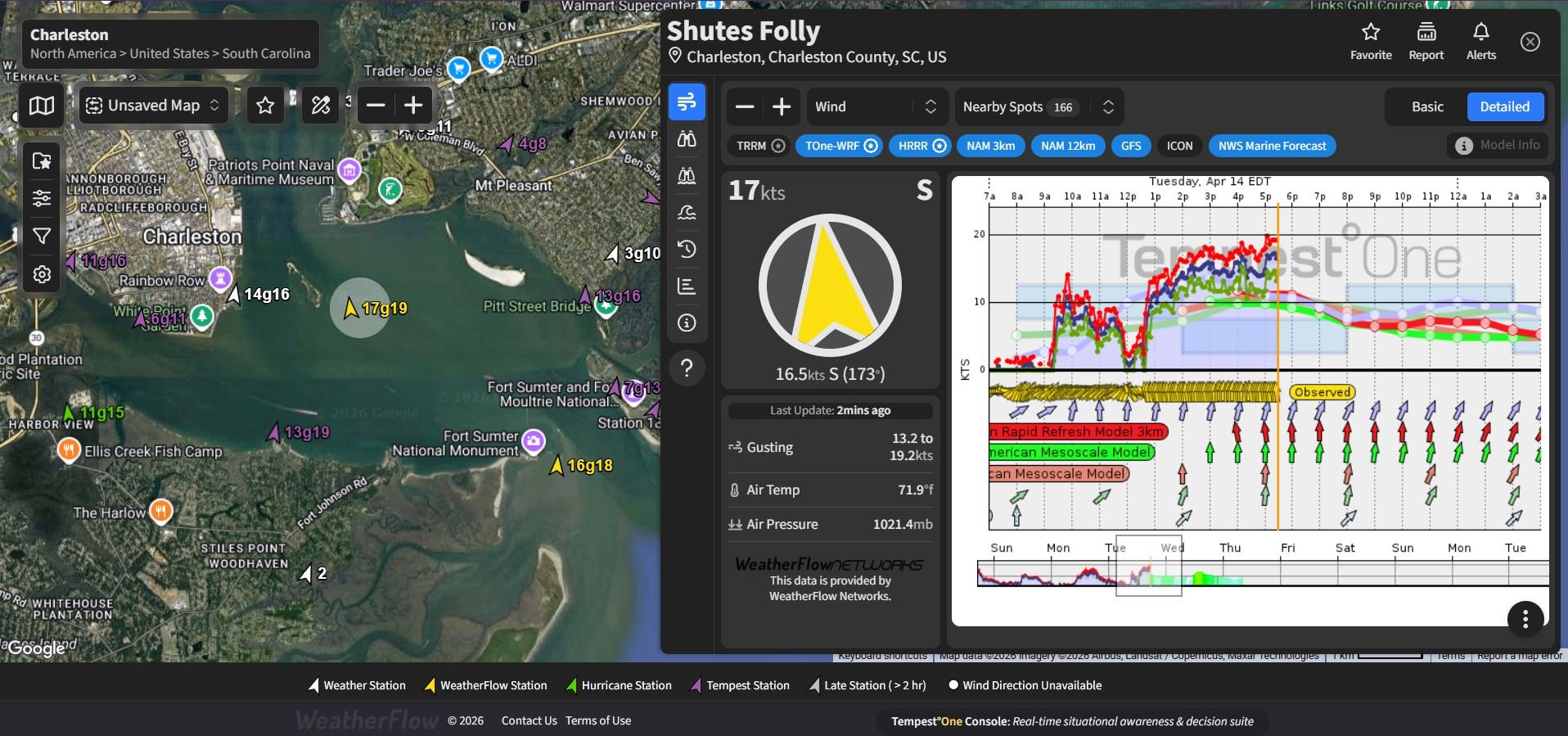Click Fri on the overview timeline
This screenshot has height=736, width=1568.
point(1288,548)
